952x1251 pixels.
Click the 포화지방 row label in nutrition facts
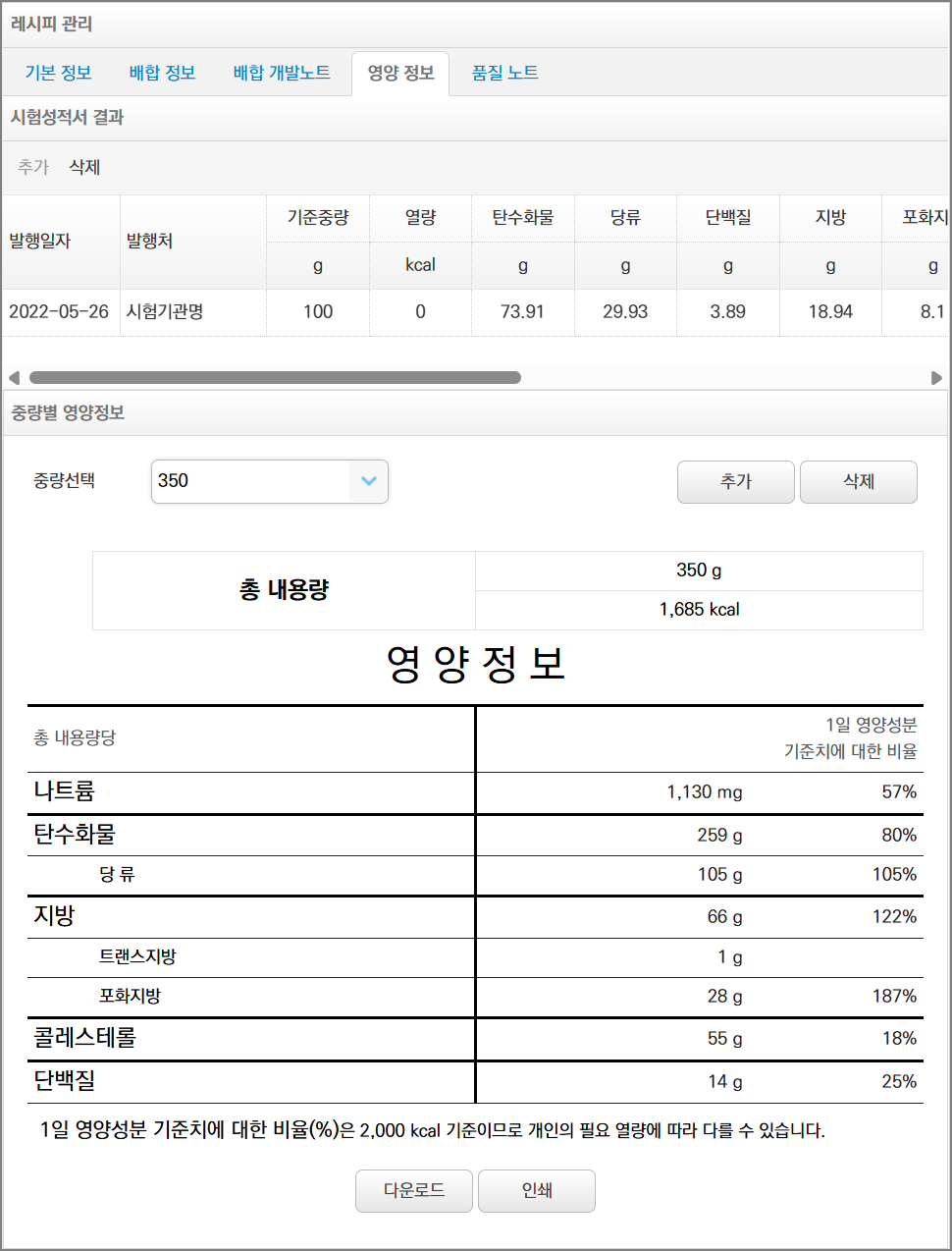tap(130, 996)
